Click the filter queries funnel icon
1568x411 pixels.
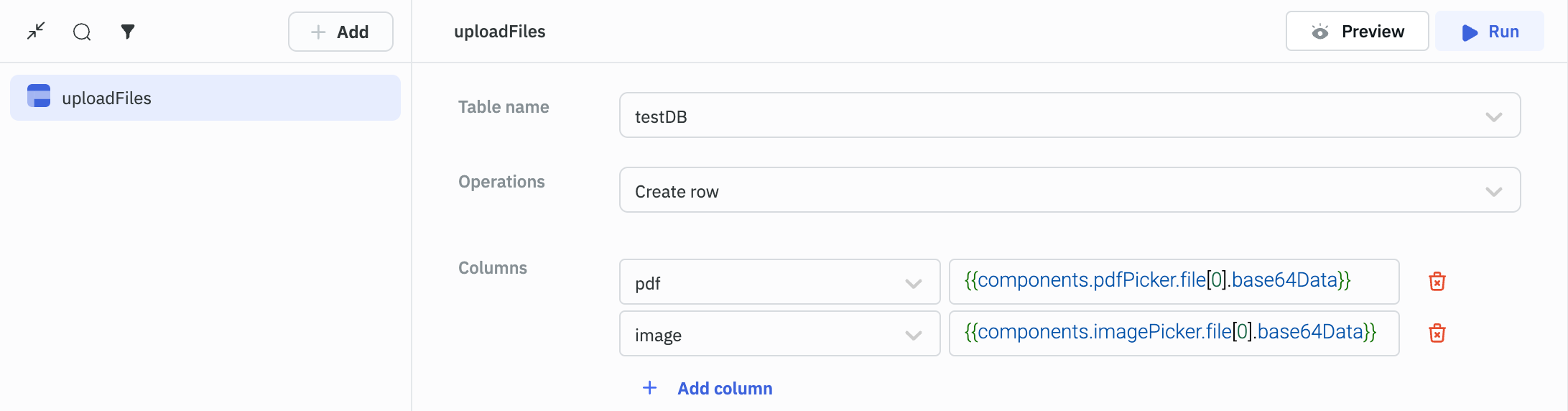[128, 32]
